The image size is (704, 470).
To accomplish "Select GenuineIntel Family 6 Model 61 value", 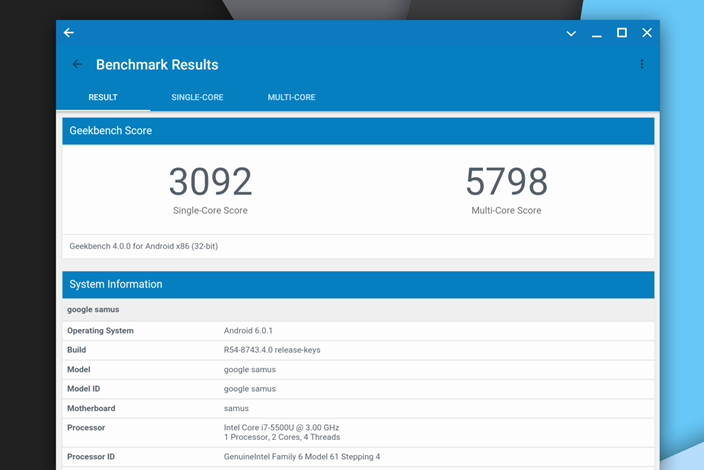I will (x=302, y=457).
